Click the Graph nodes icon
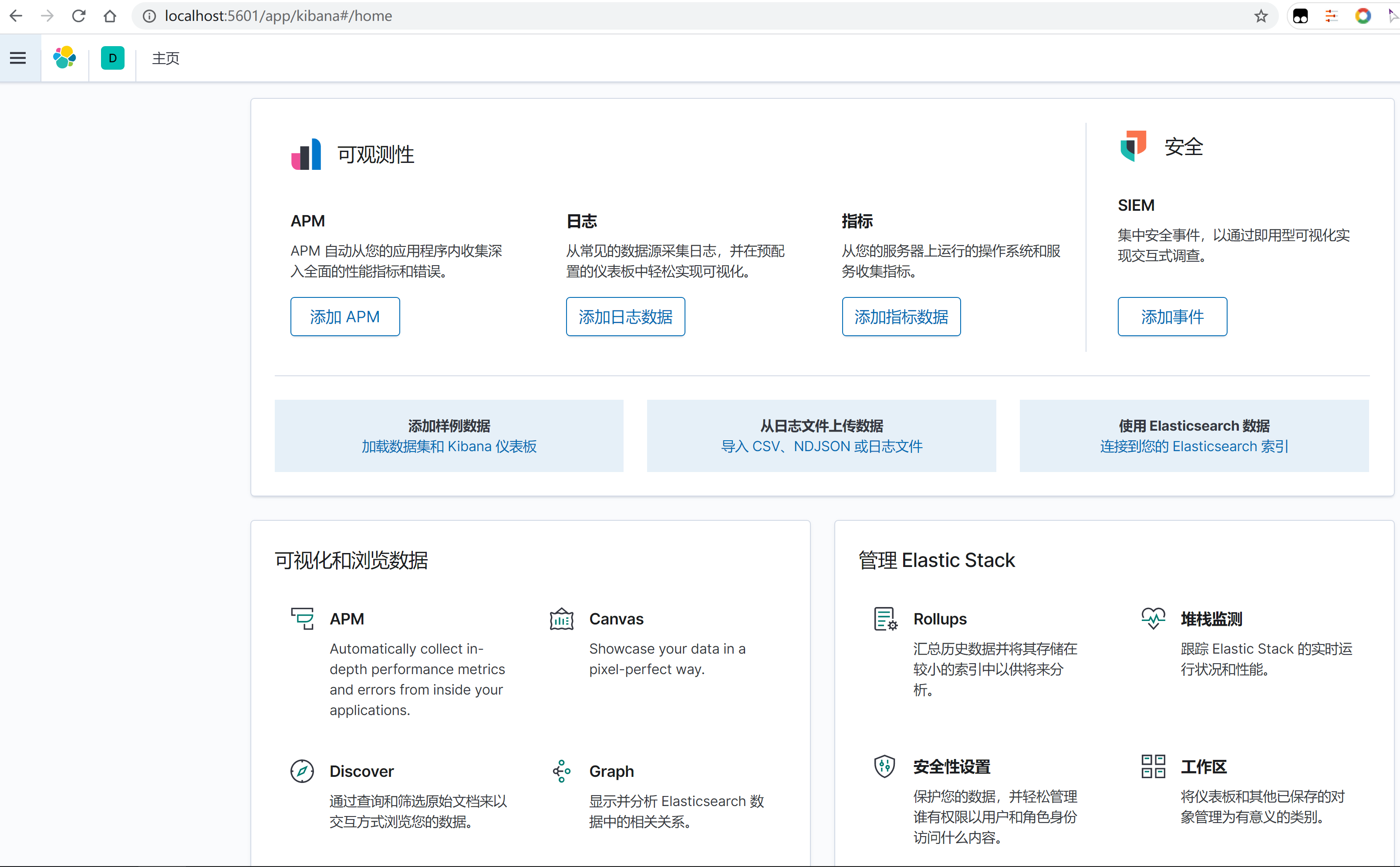This screenshot has width=1400, height=867. tap(561, 771)
